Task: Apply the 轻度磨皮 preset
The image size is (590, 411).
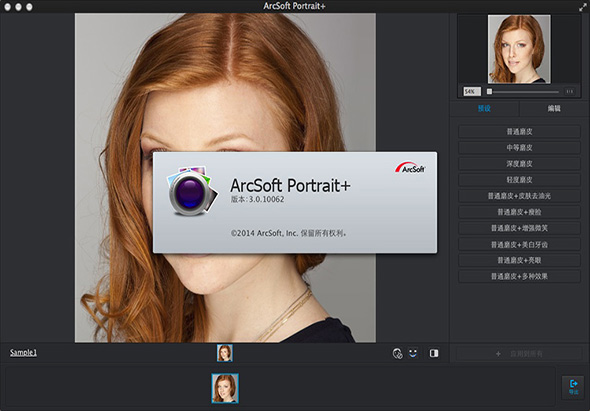Action: 519,180
